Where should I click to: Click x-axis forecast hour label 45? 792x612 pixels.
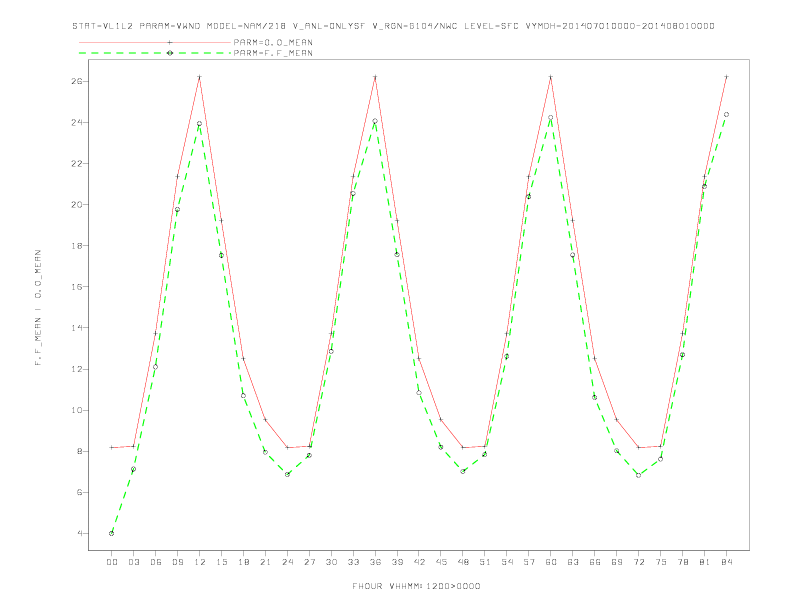click(x=441, y=562)
